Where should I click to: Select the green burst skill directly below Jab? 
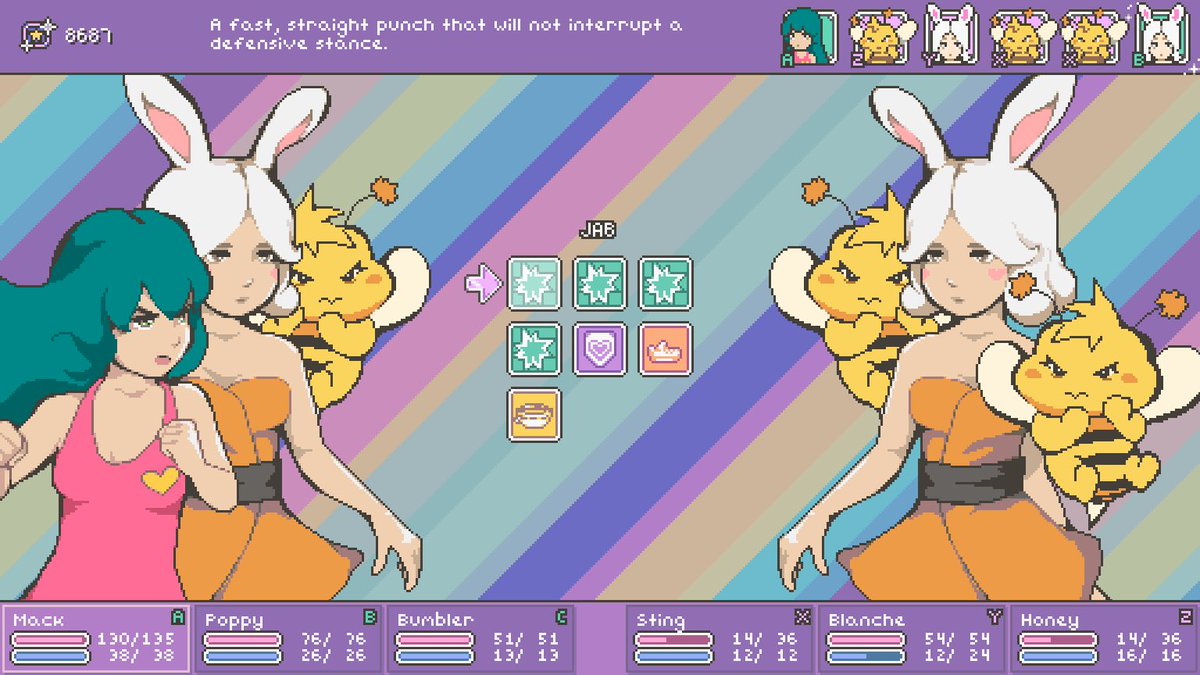pyautogui.click(x=534, y=349)
